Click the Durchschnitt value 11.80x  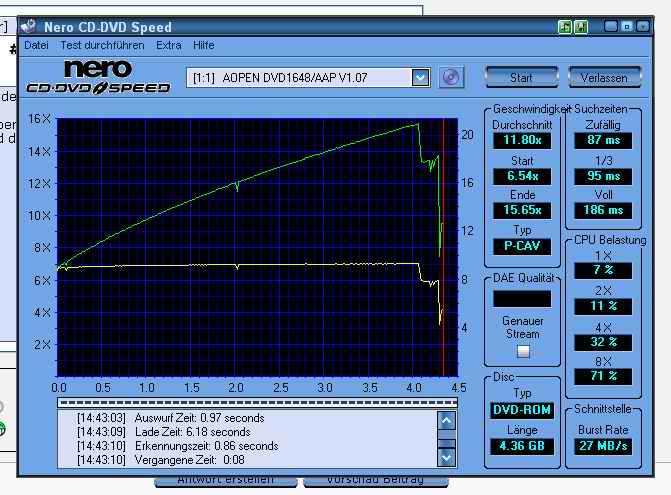(522, 140)
